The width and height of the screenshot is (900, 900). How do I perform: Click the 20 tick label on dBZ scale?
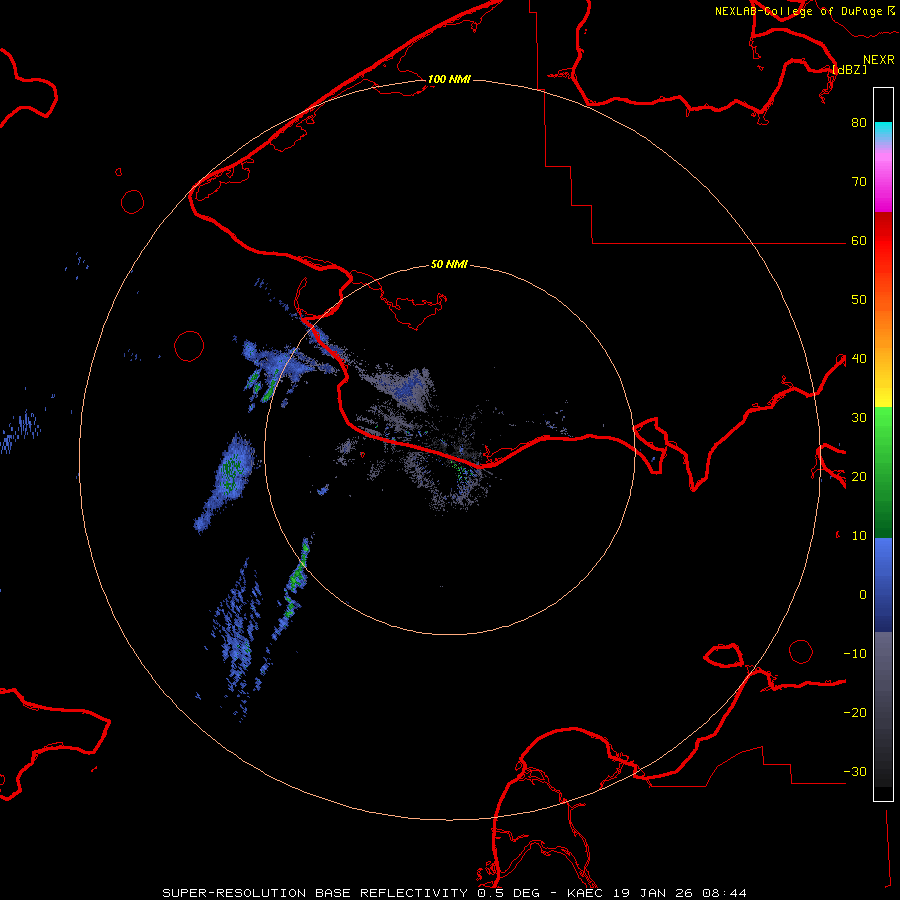pyautogui.click(x=859, y=476)
